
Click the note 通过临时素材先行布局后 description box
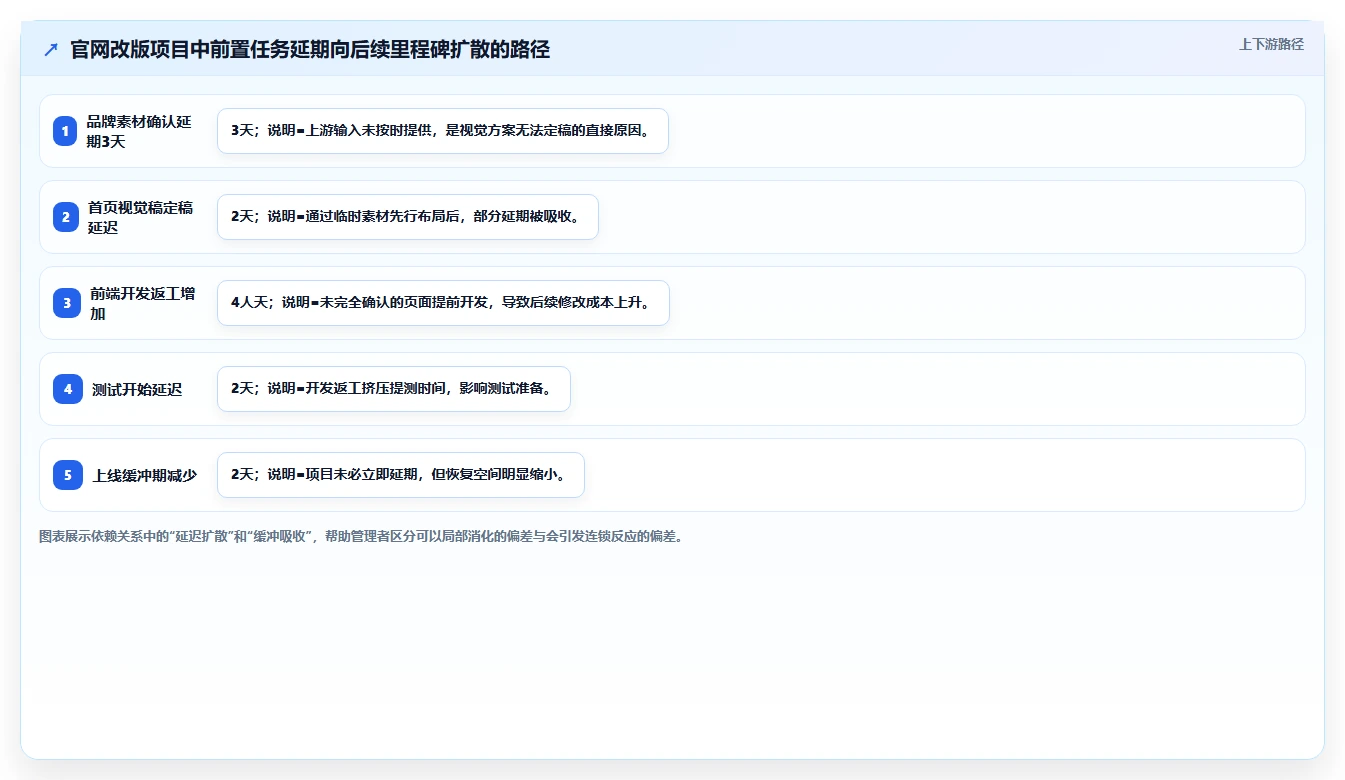point(407,217)
